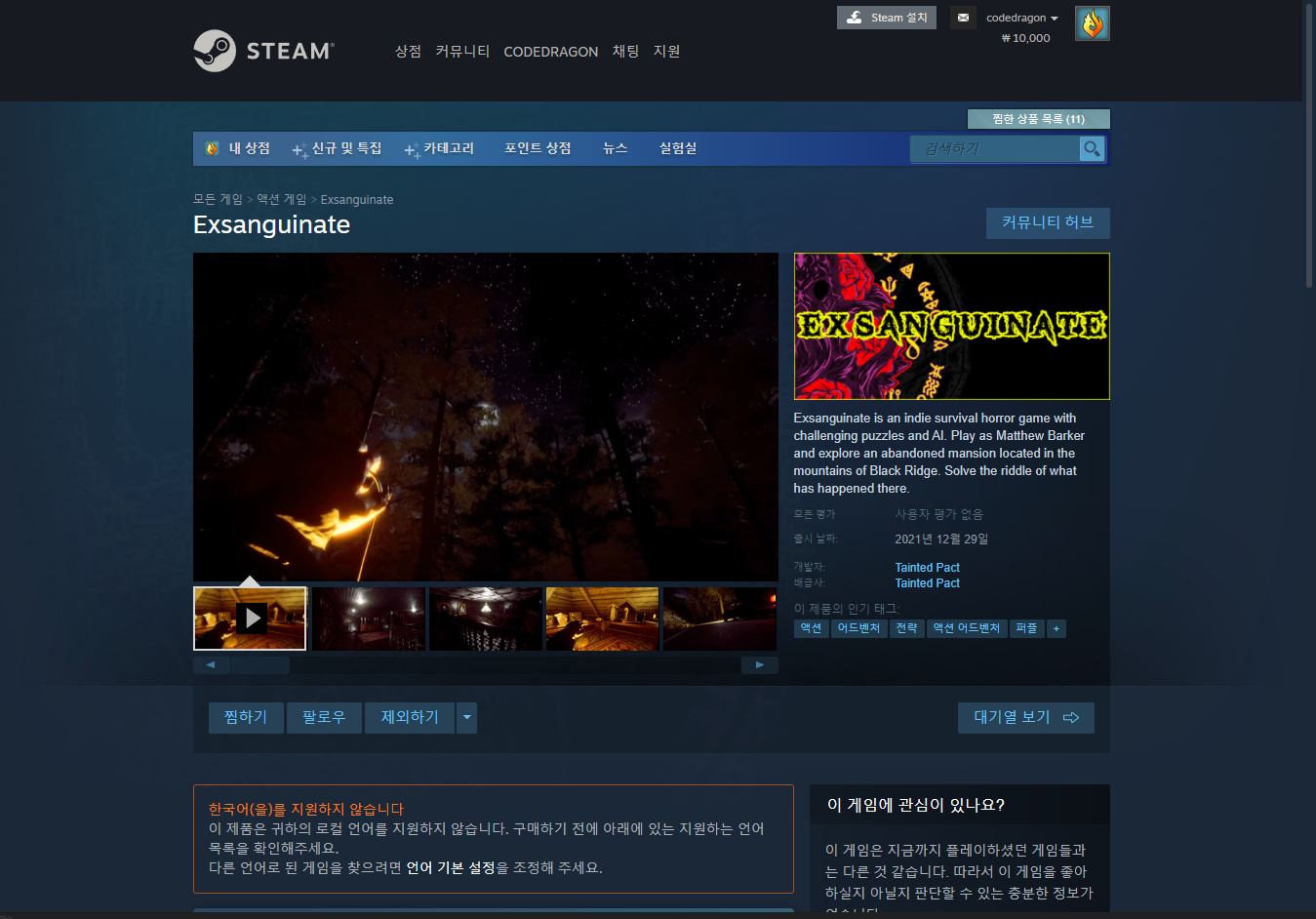Select the fourth bedroom screenshot thumbnail

(x=602, y=619)
